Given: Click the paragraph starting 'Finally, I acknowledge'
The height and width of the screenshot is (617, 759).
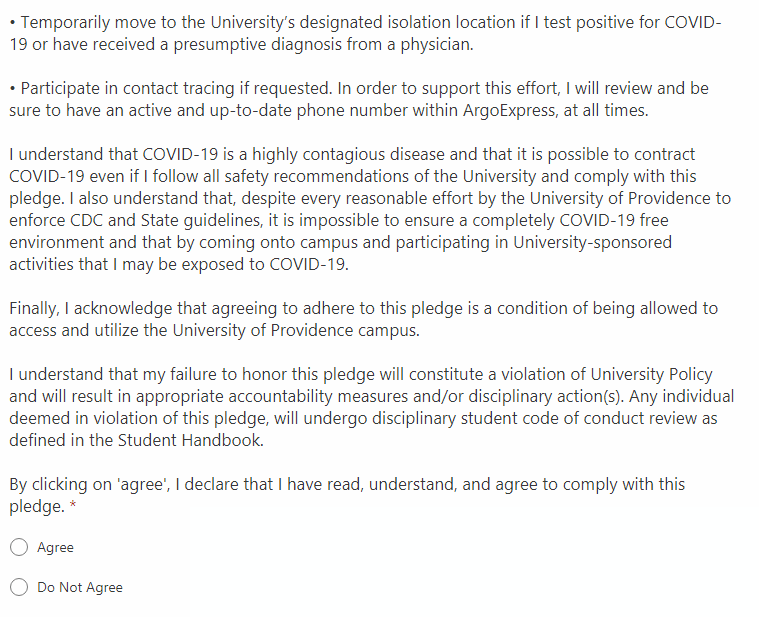Looking at the screenshot, I should (363, 319).
